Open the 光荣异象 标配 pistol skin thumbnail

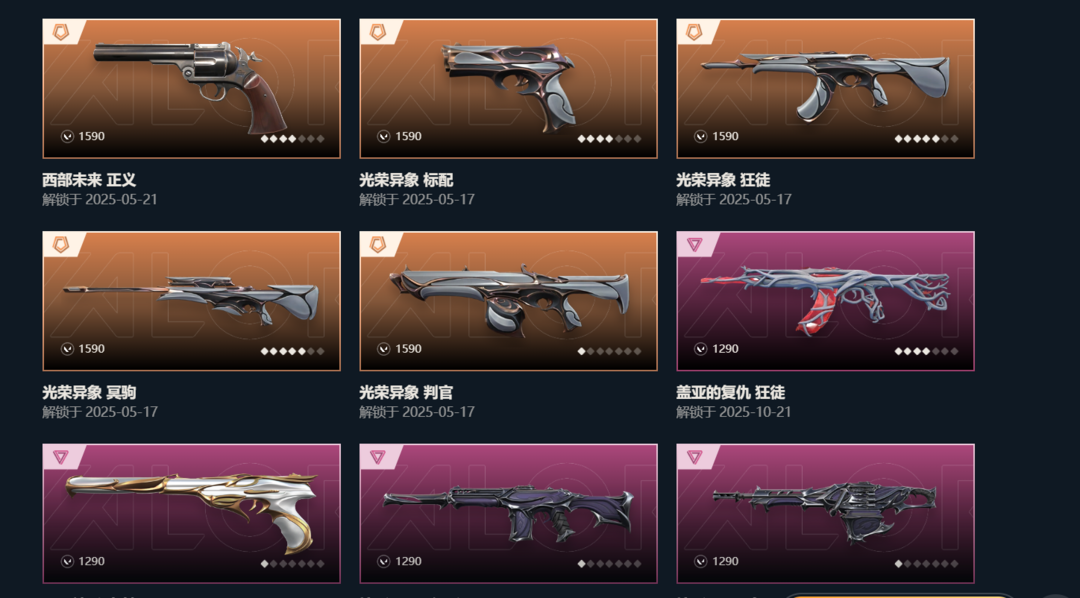tap(508, 88)
